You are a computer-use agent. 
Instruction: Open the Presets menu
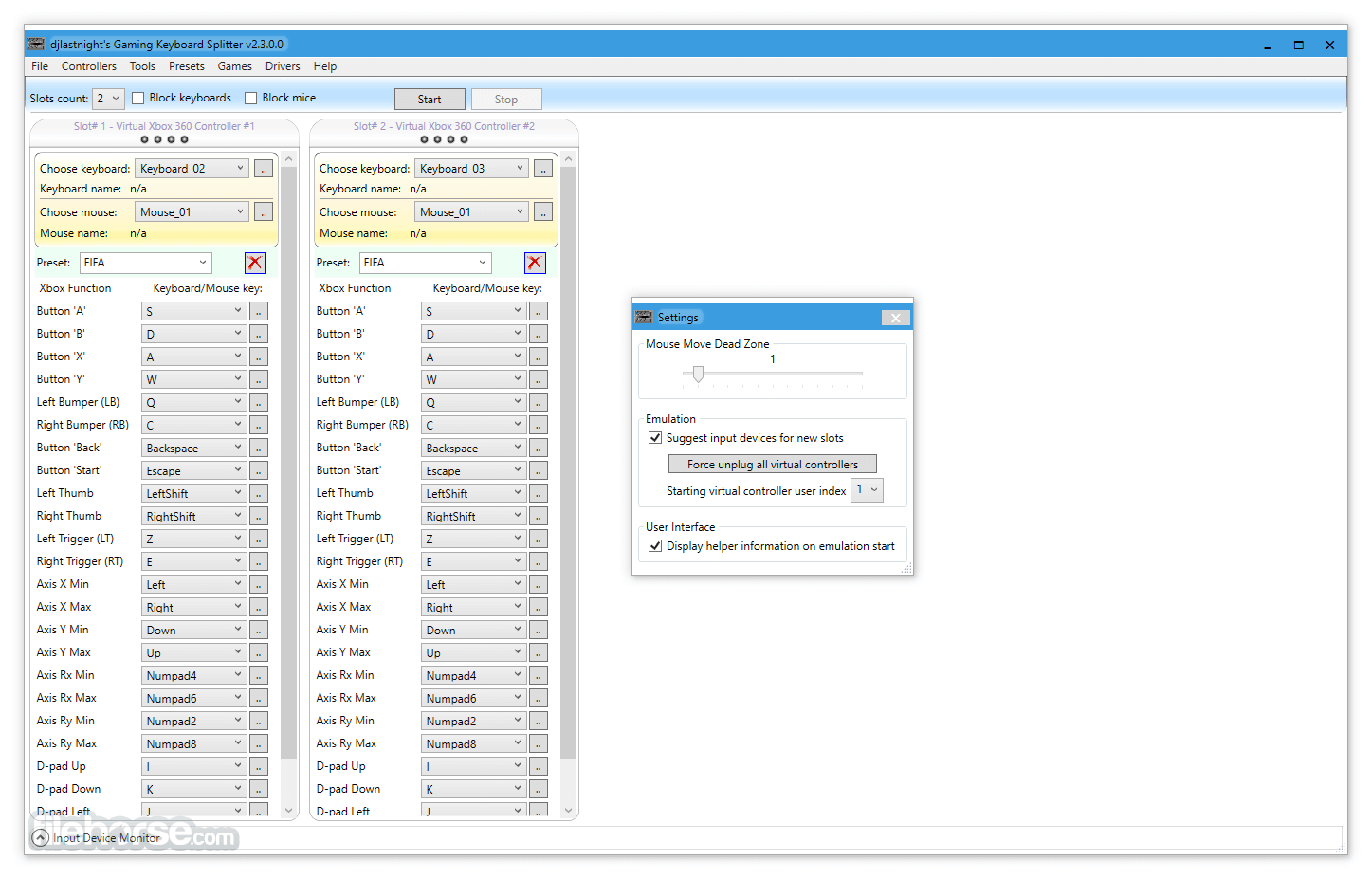point(187,66)
